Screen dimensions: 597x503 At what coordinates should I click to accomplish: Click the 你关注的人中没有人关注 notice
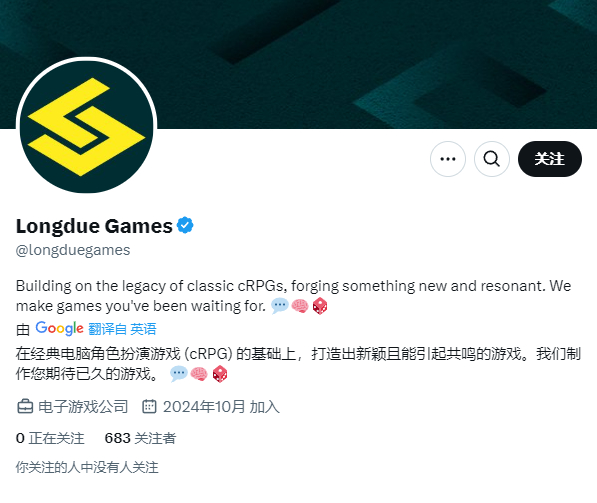(87, 467)
